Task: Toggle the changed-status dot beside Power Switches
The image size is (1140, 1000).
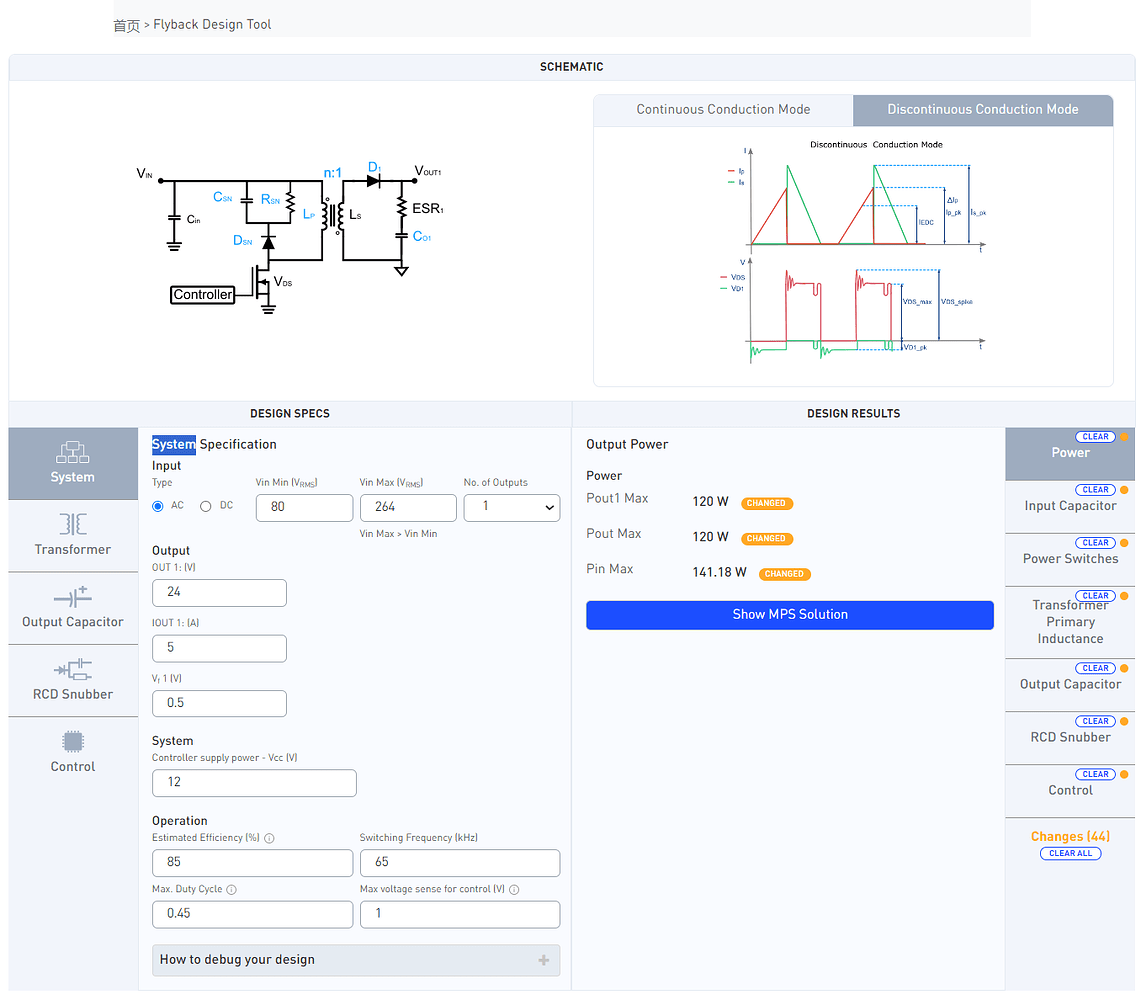Action: (1123, 542)
